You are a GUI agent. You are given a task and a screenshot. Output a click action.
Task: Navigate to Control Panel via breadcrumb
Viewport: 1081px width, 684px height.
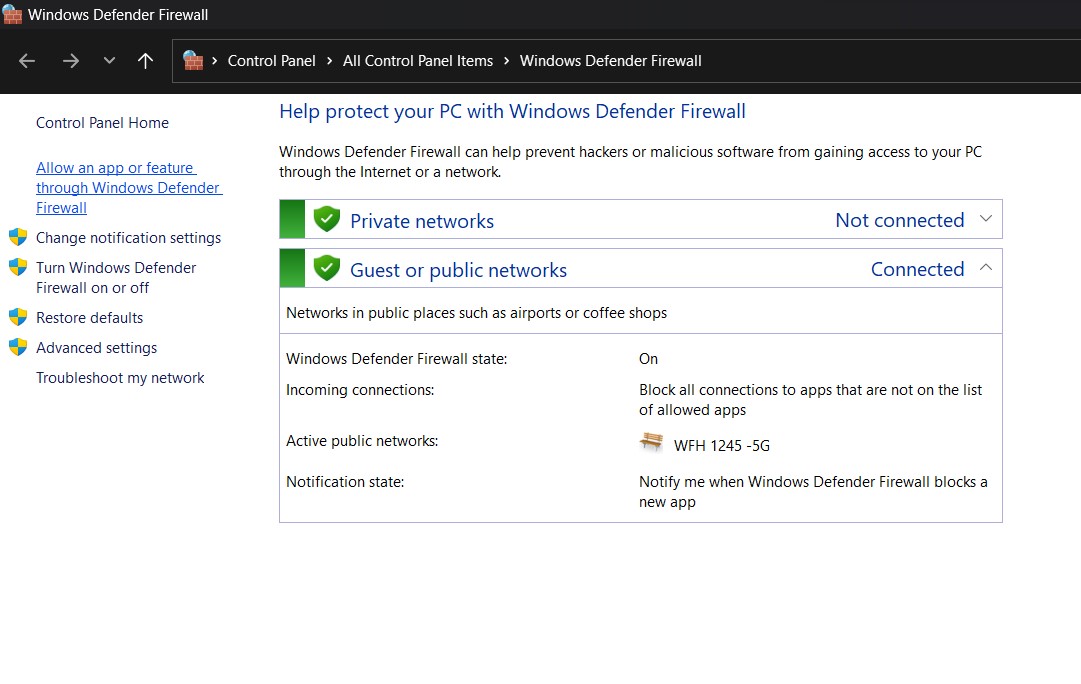(x=271, y=60)
